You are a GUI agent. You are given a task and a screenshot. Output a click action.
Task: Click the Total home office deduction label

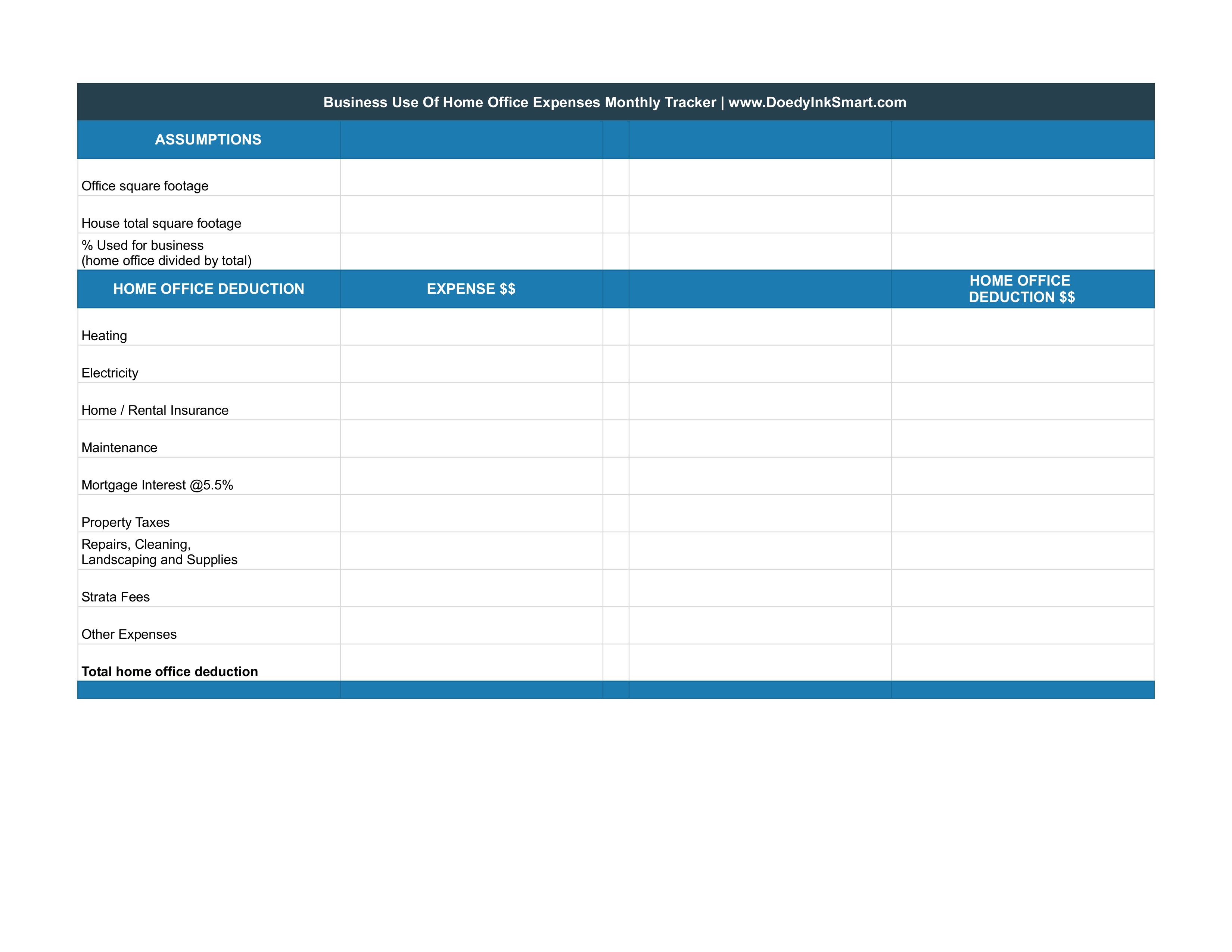[170, 671]
